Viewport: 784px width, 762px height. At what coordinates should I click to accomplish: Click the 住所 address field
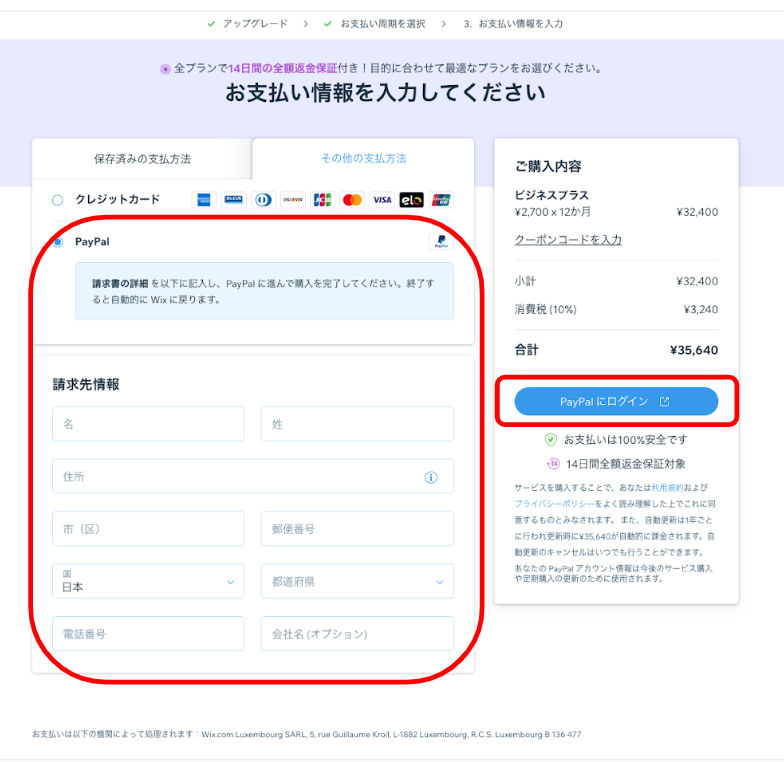(253, 476)
